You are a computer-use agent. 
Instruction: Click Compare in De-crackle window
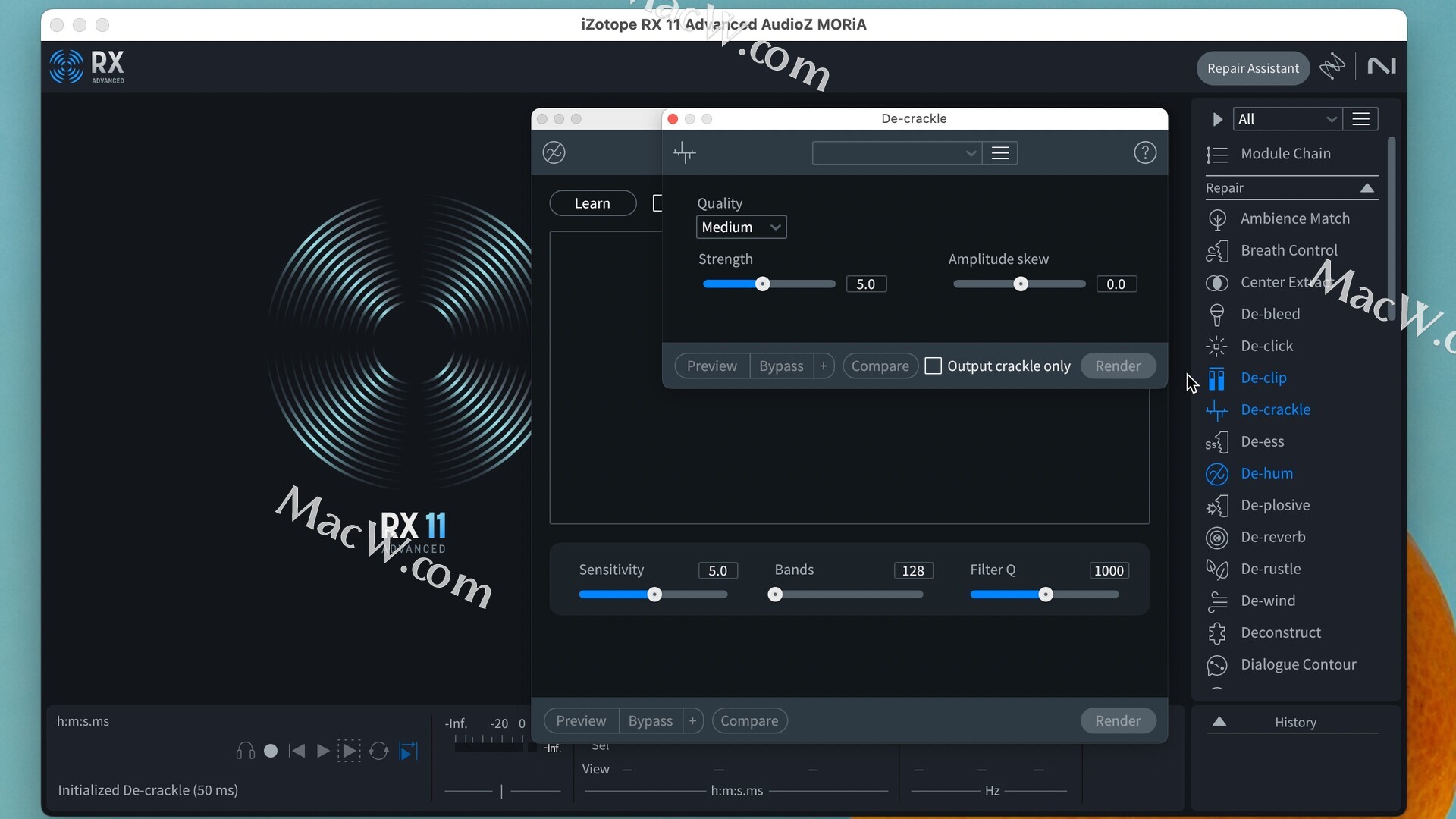click(x=880, y=366)
